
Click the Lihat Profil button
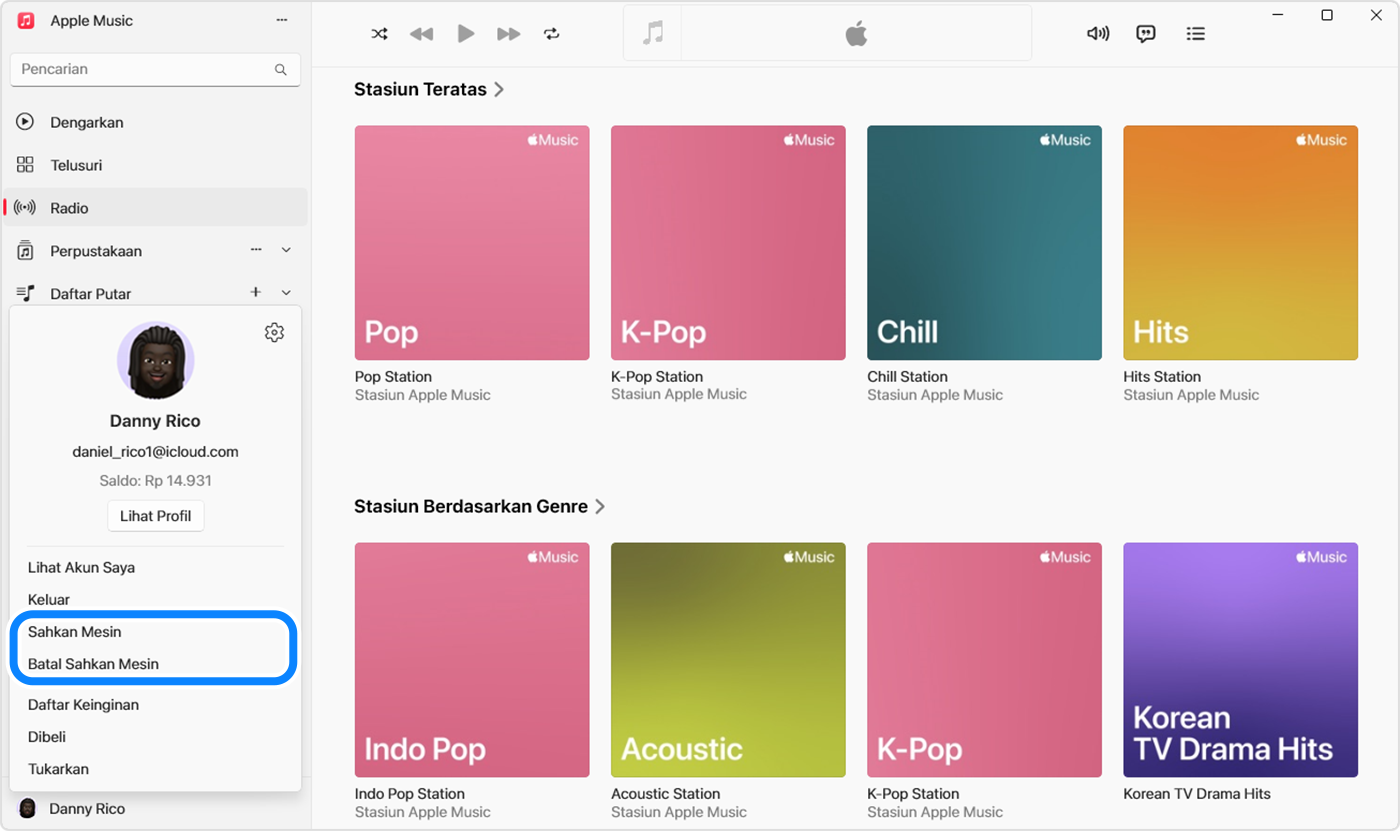coord(155,516)
